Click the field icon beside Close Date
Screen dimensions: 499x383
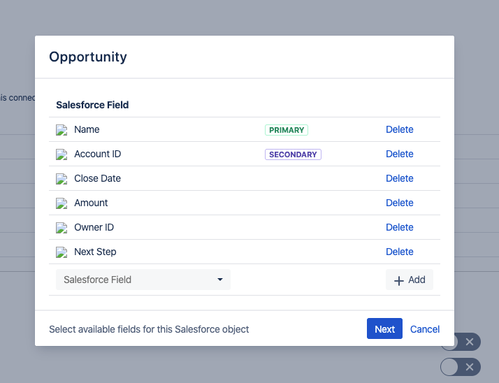[62, 179]
